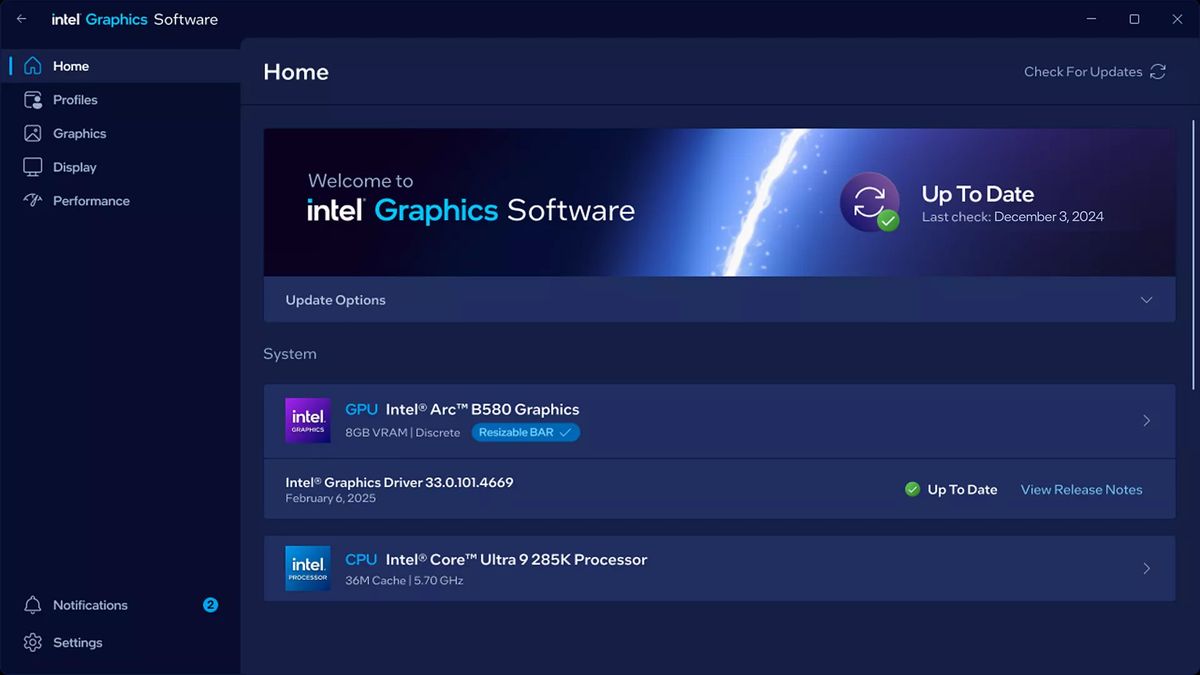The width and height of the screenshot is (1200, 675).
Task: Open the Display menu entry
Action: coord(75,166)
